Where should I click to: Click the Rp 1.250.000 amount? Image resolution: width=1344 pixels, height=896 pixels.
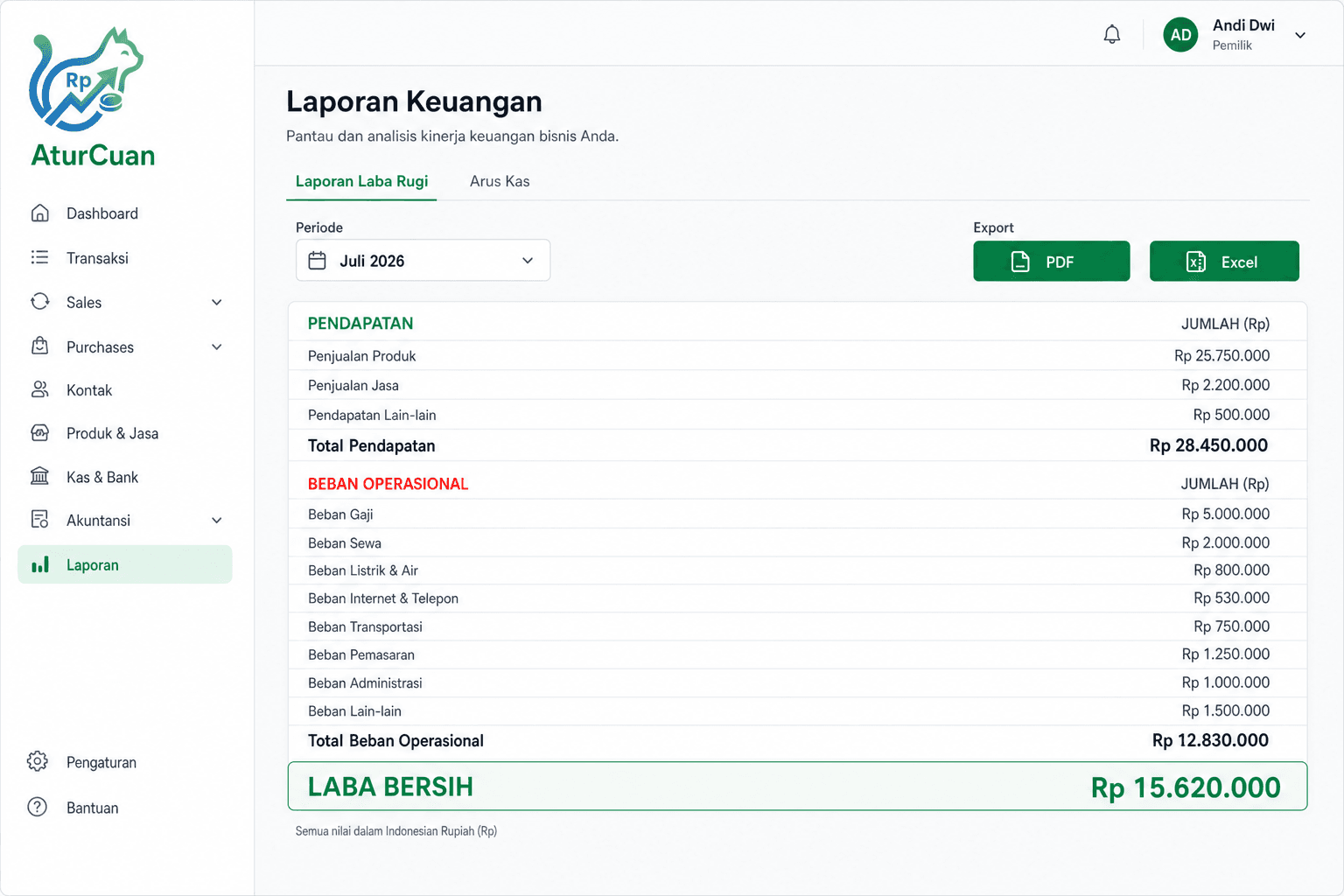click(x=1225, y=654)
